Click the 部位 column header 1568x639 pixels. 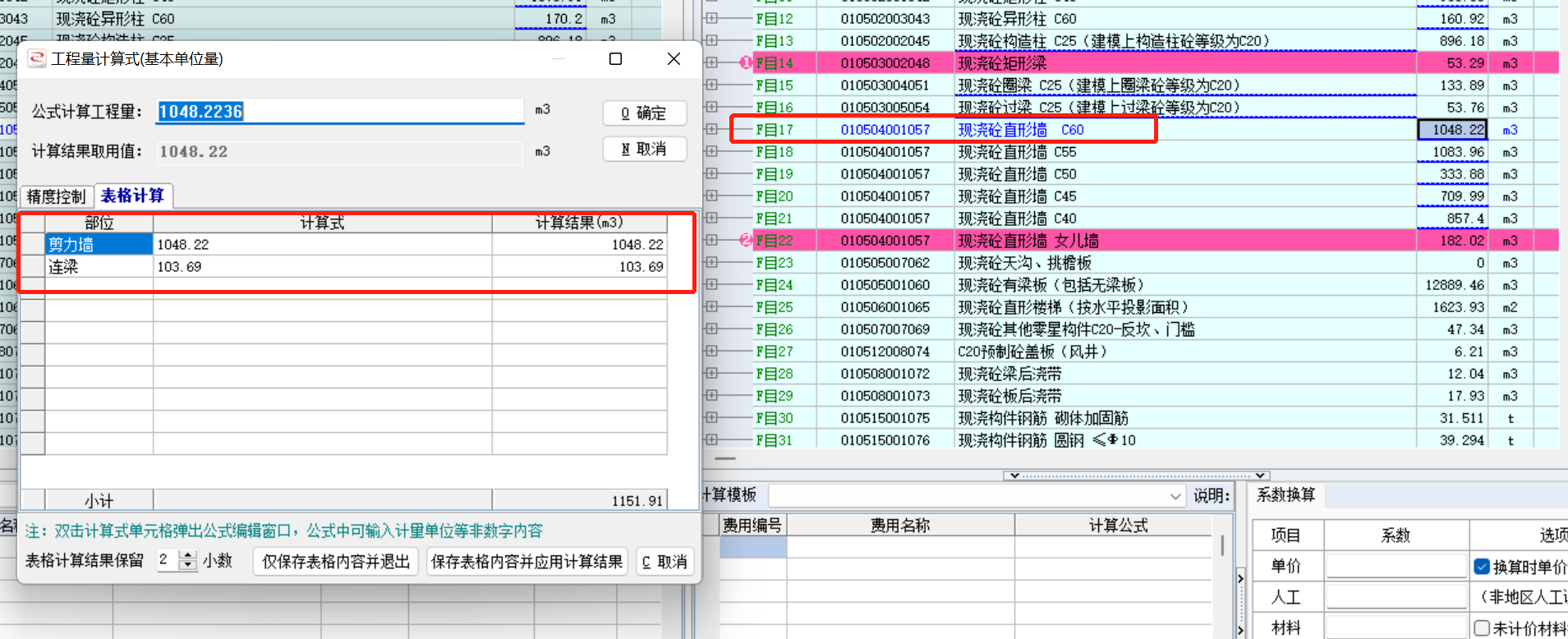pyautogui.click(x=99, y=223)
